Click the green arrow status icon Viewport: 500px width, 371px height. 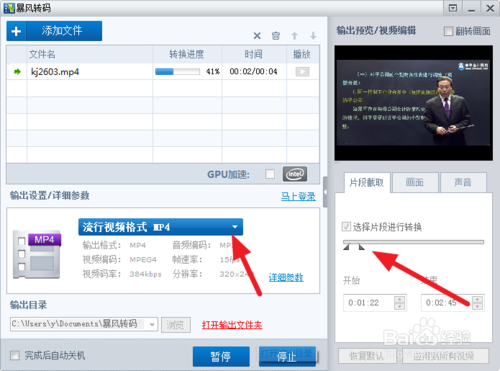click(17, 72)
